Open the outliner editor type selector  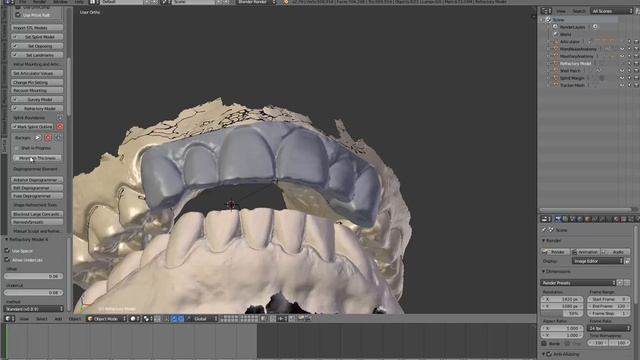[546, 11]
